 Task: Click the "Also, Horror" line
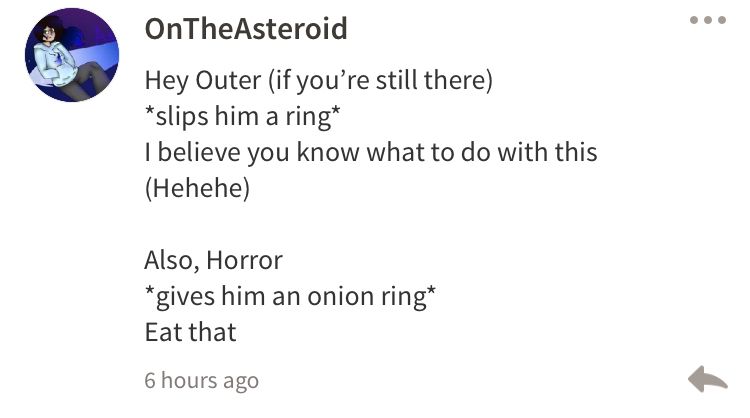click(213, 261)
